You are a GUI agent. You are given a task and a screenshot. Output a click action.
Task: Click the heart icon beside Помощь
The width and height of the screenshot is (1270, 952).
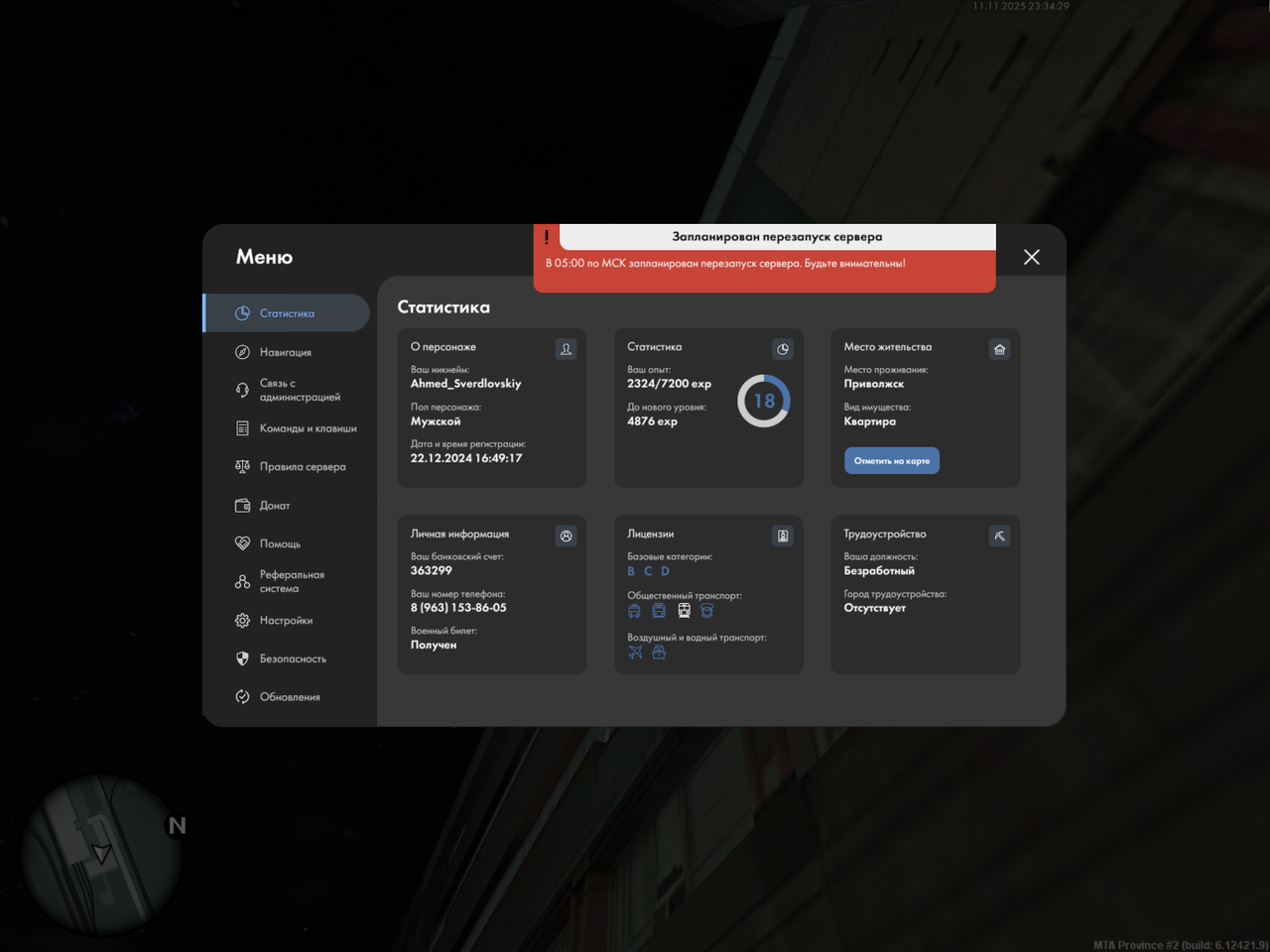242,543
